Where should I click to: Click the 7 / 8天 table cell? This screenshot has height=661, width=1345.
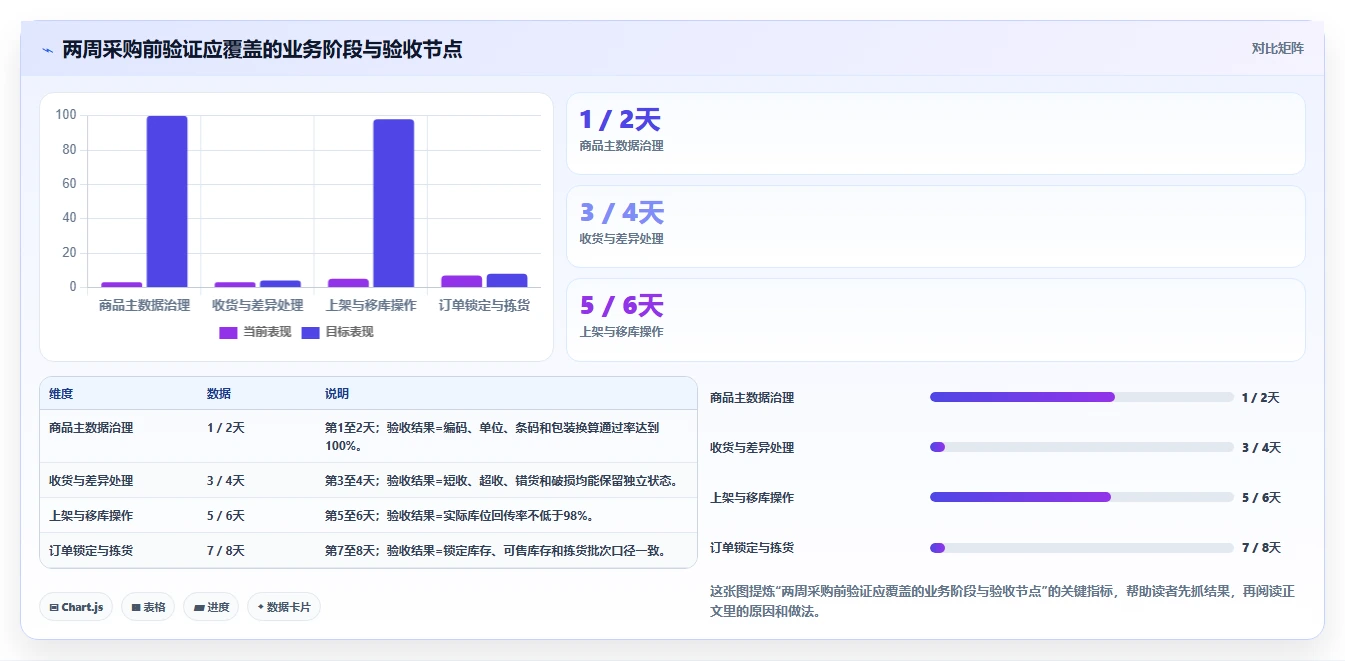coord(226,550)
